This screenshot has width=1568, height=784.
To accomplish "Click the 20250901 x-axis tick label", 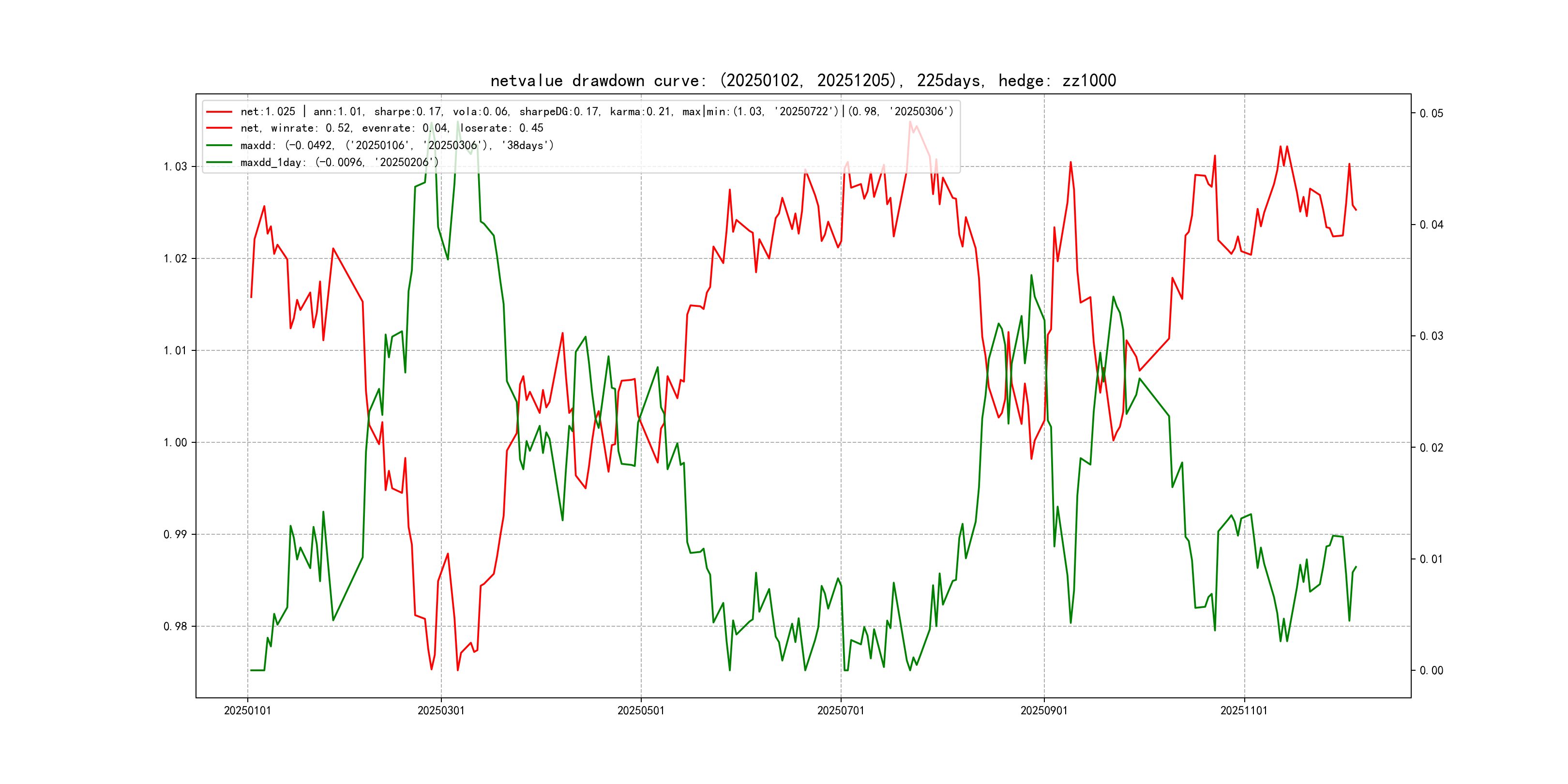I will [1043, 710].
